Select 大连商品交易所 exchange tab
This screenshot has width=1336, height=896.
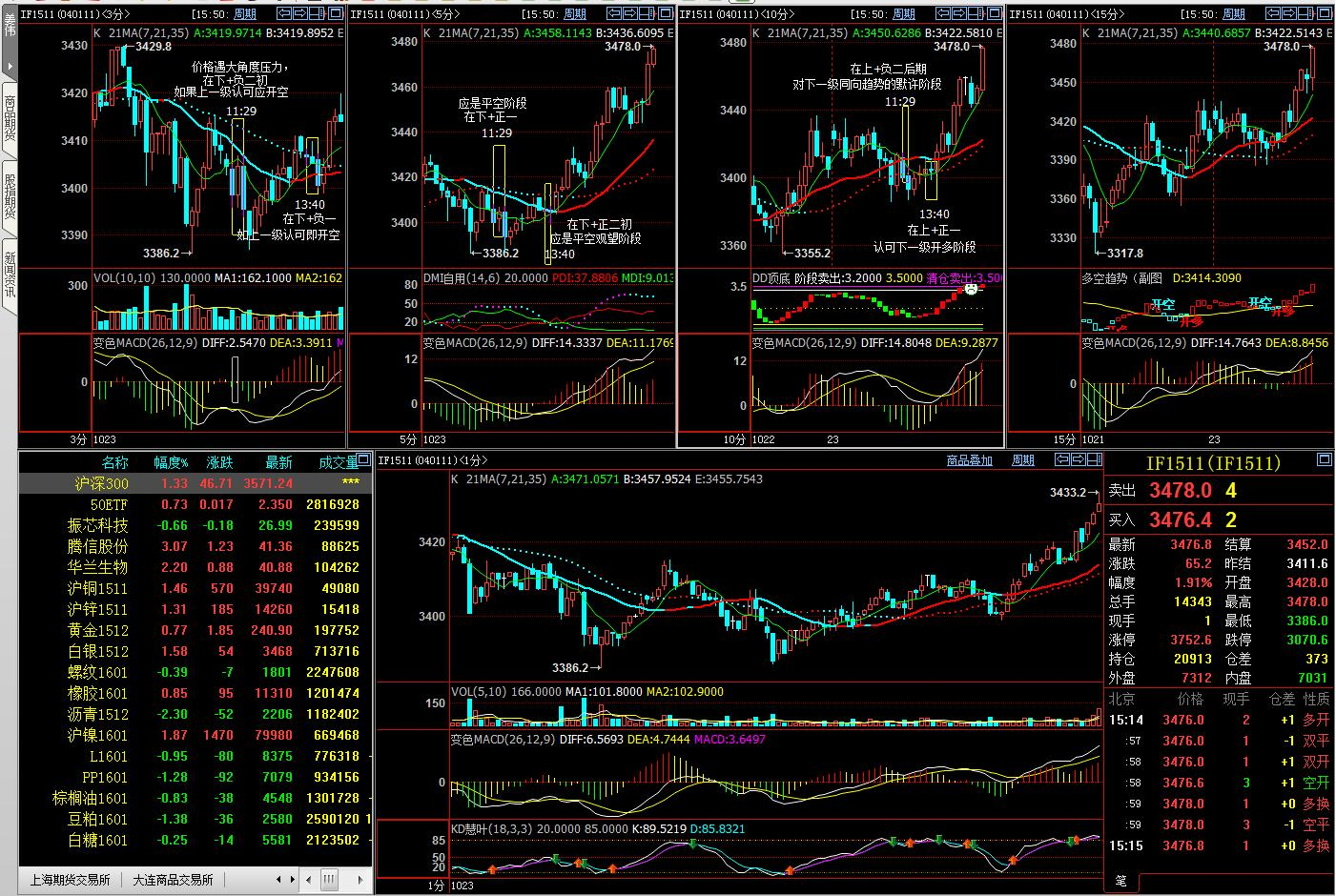pyautogui.click(x=173, y=880)
